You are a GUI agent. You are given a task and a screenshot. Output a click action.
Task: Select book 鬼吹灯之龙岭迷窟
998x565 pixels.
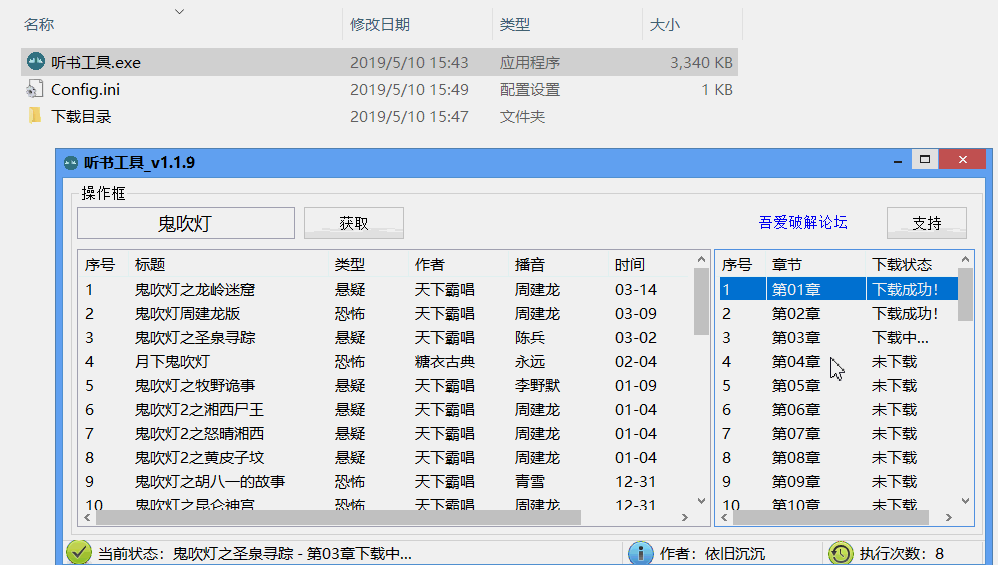tap(195, 290)
